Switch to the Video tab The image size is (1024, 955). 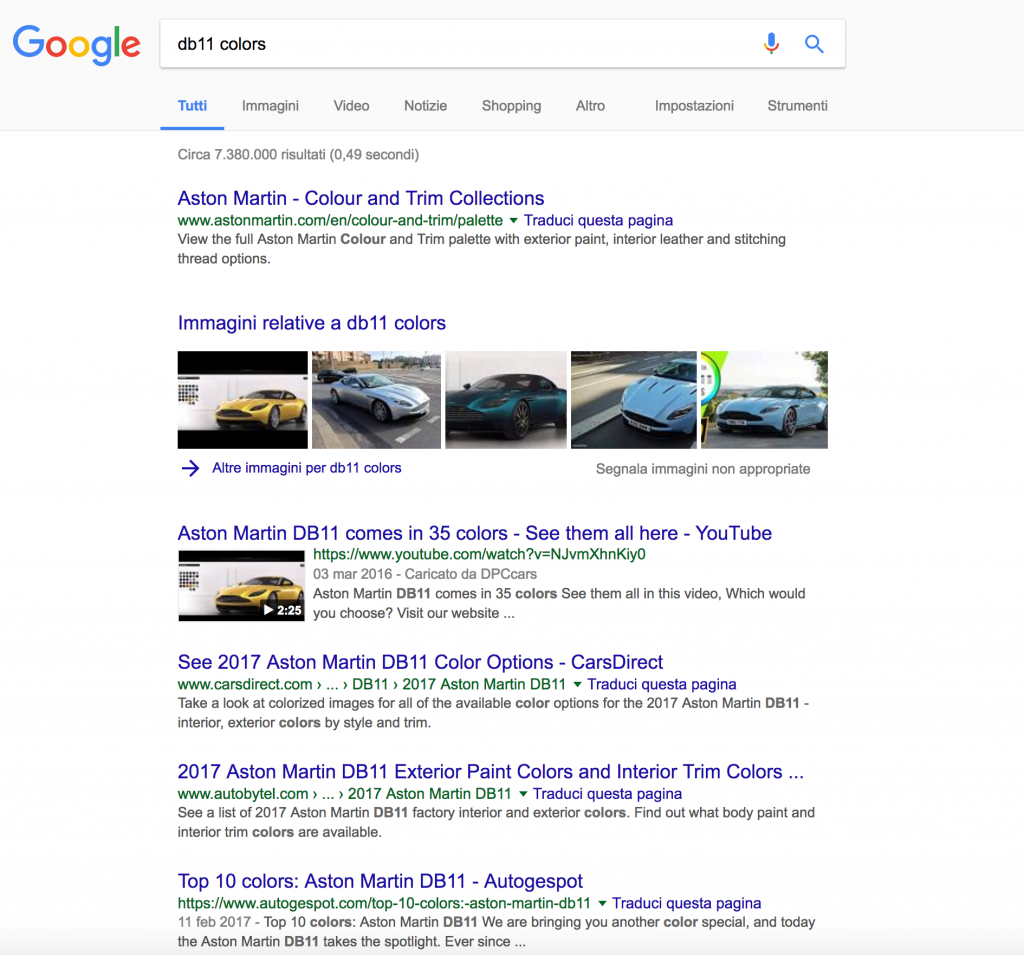[x=351, y=106]
